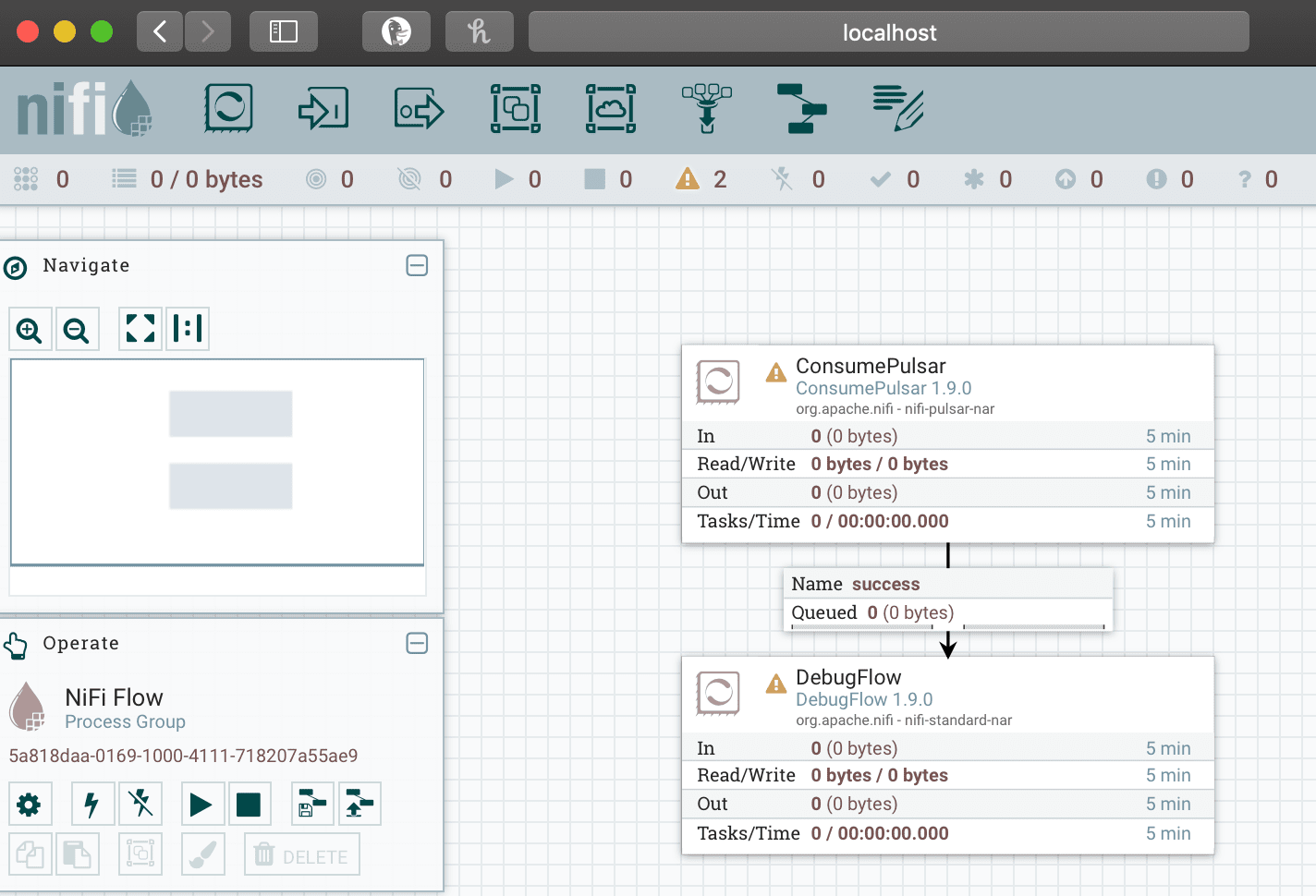The image size is (1316, 896).
Task: Click the warning icon on DebugFlow
Action: [776, 684]
